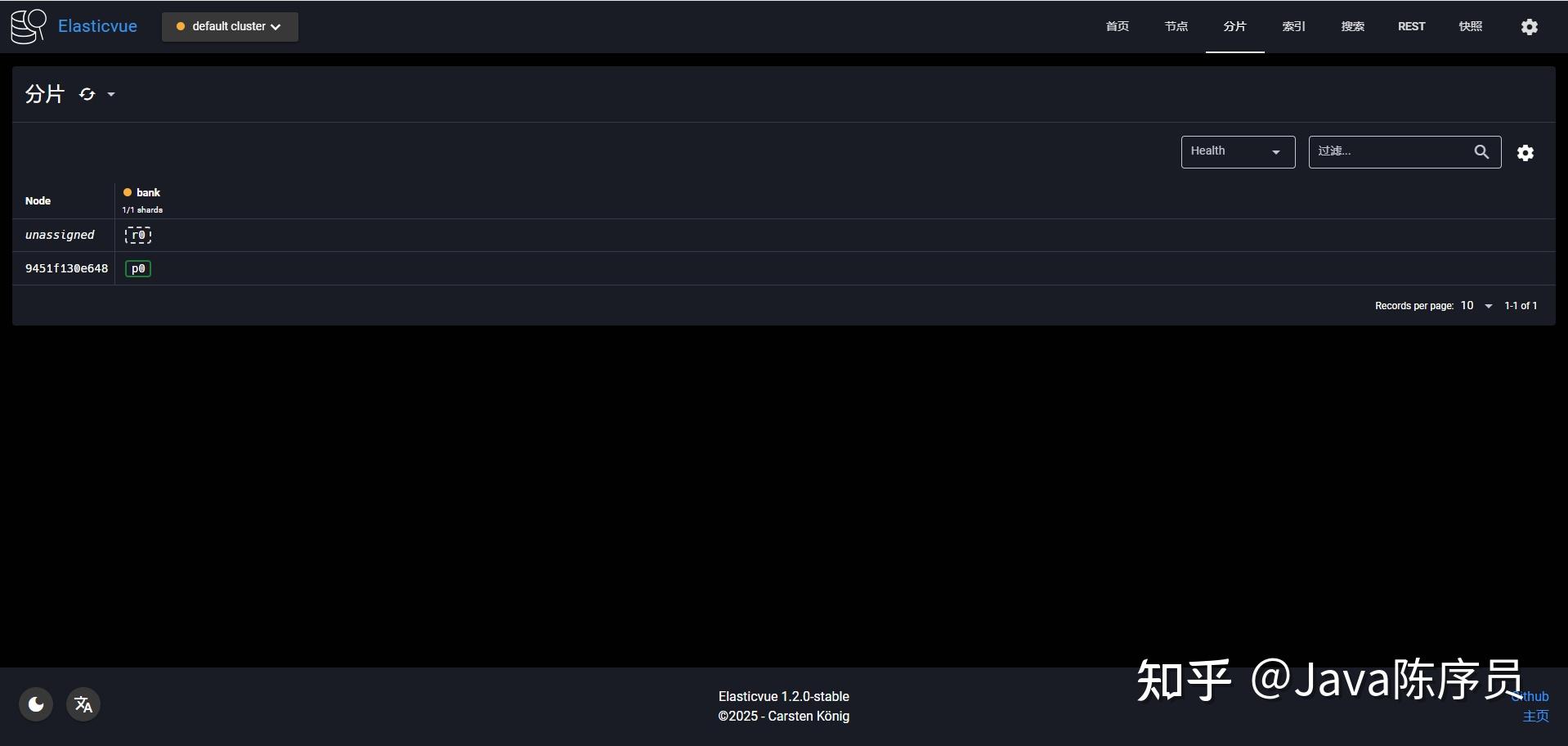Open the 快照 page
This screenshot has height=746, width=1568.
(1471, 25)
